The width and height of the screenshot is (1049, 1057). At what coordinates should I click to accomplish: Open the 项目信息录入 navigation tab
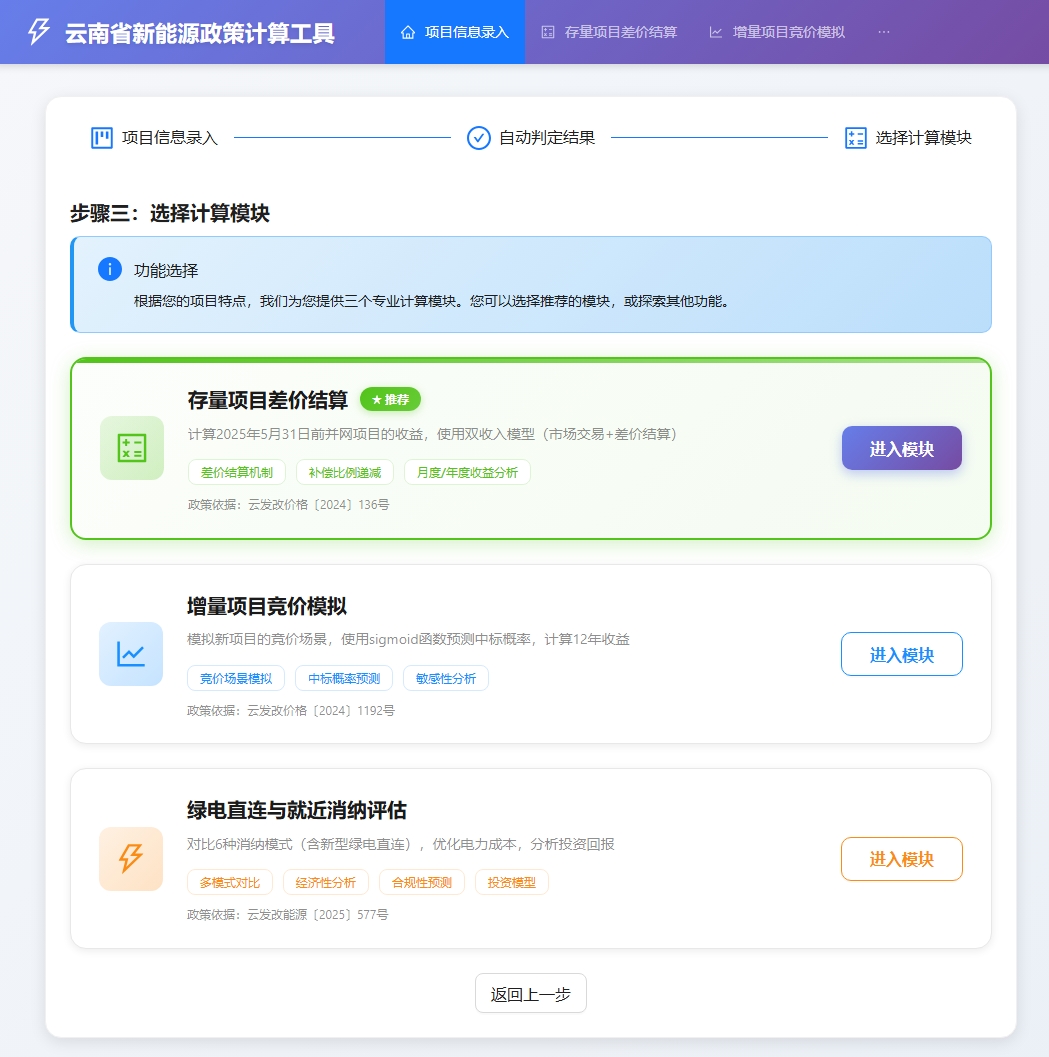455,32
